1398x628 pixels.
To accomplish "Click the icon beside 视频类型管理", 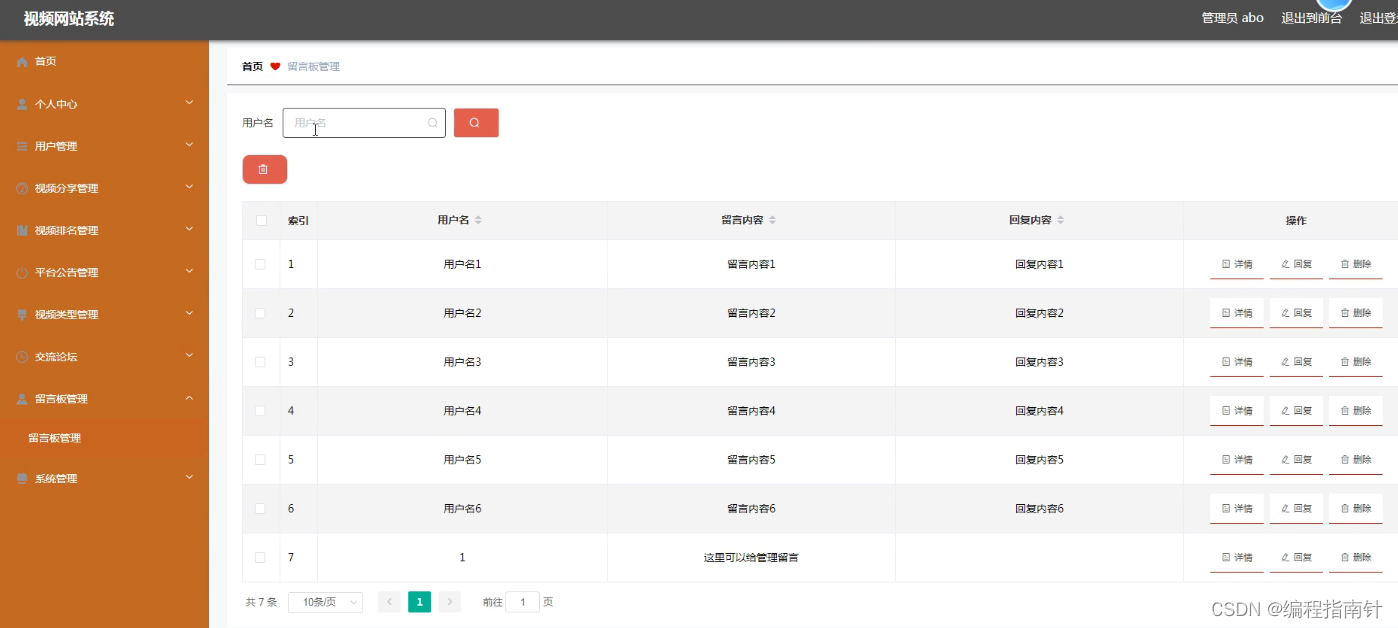I will tap(22, 314).
